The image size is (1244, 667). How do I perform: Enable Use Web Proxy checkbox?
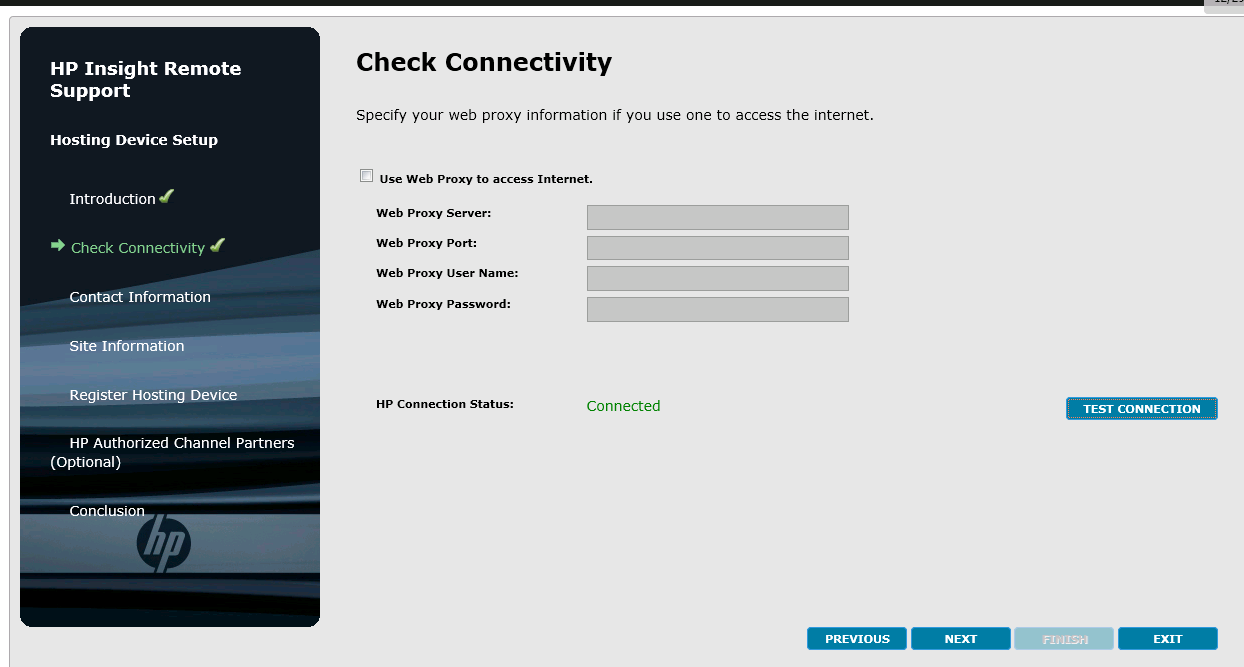point(366,177)
